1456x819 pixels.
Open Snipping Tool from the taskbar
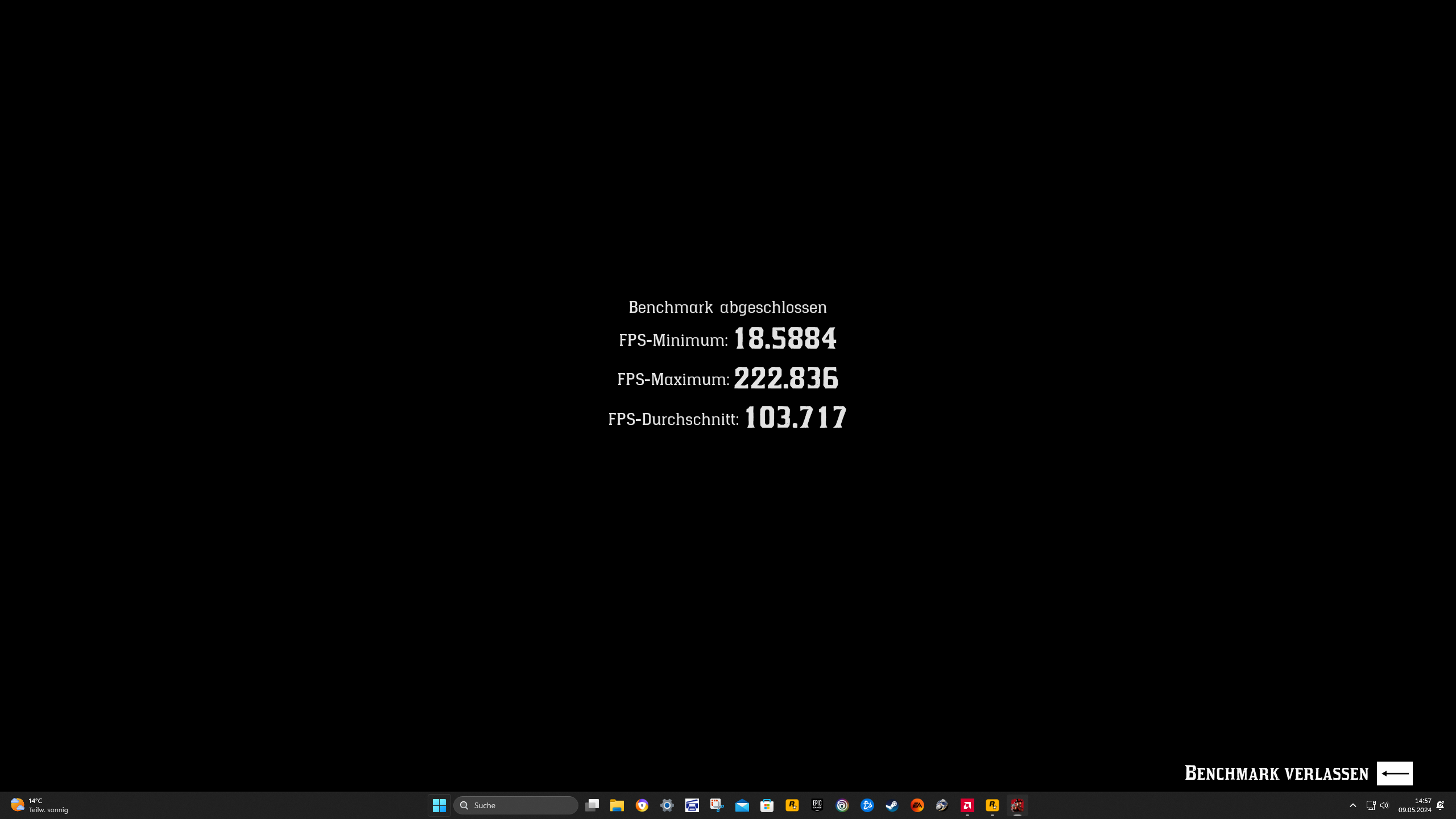[717, 805]
